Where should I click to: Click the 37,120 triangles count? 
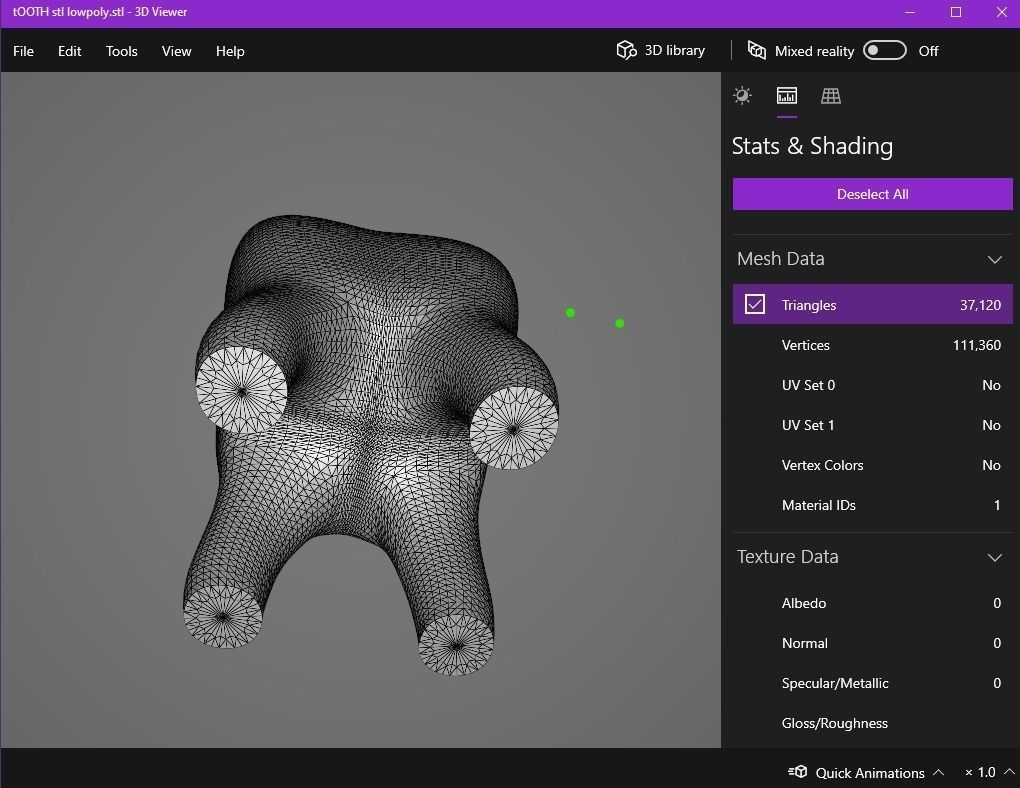980,305
